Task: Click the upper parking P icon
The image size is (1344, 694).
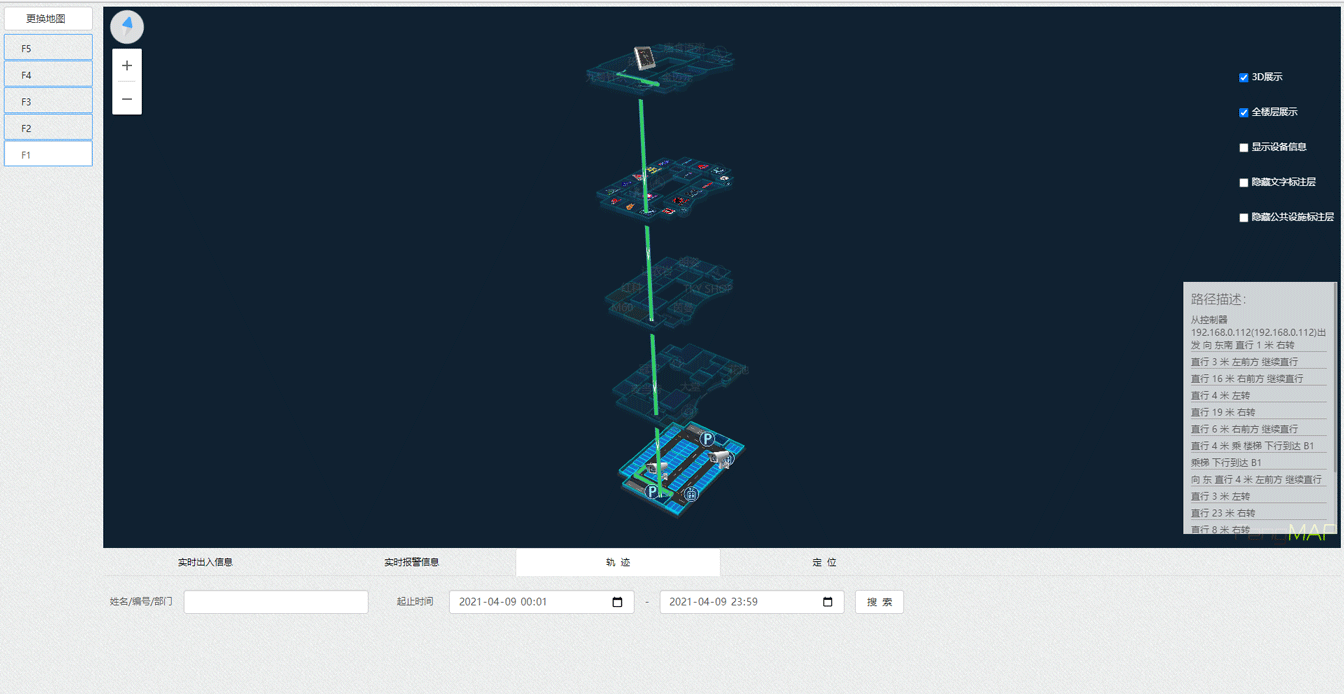Action: click(707, 439)
